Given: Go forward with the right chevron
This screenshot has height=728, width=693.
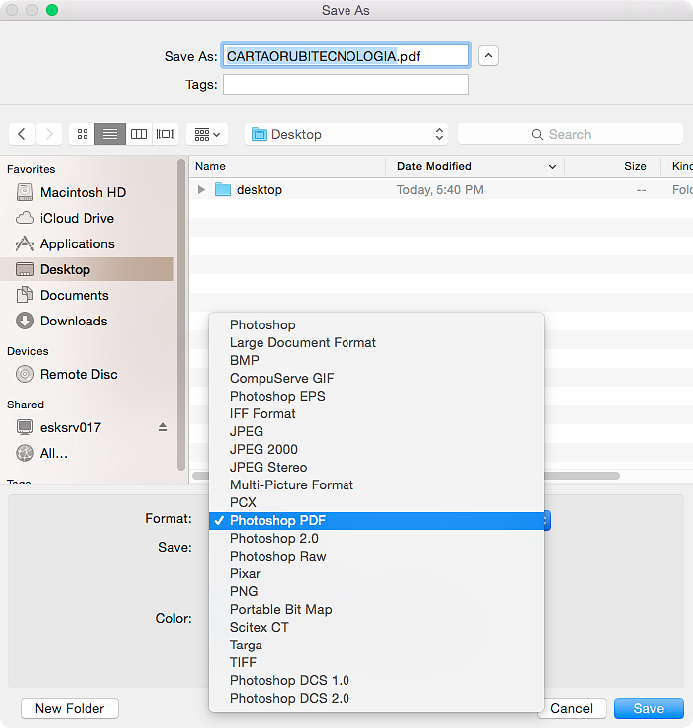Looking at the screenshot, I should (49, 134).
